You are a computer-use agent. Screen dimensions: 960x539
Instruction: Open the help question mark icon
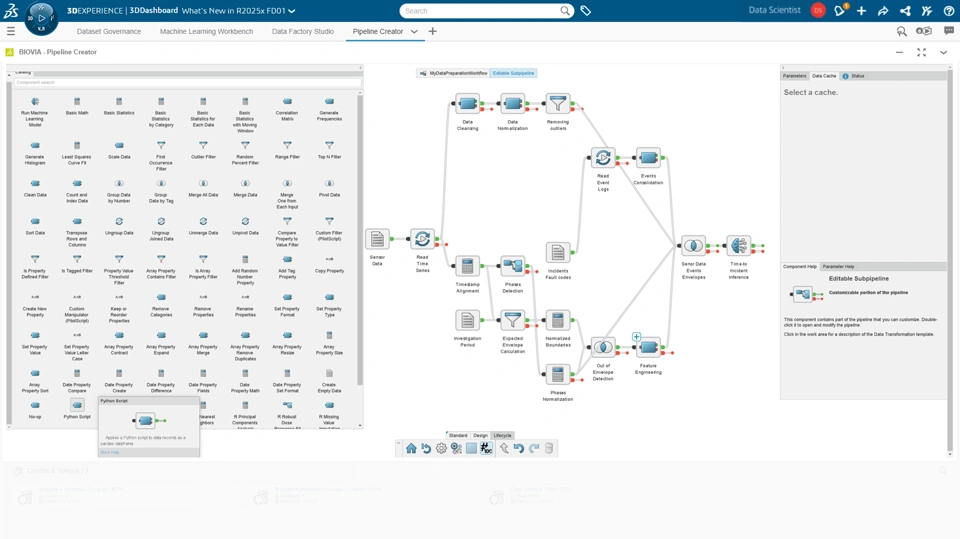pos(949,10)
